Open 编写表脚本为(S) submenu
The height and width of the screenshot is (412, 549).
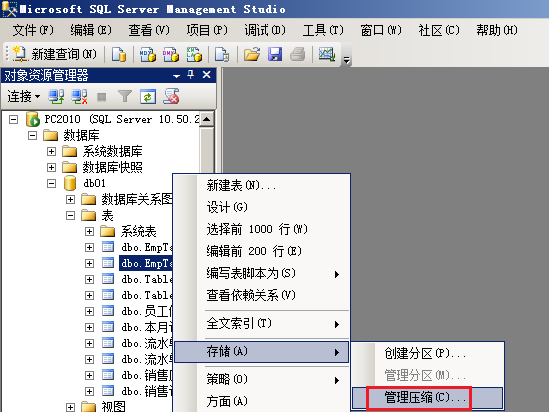262,273
